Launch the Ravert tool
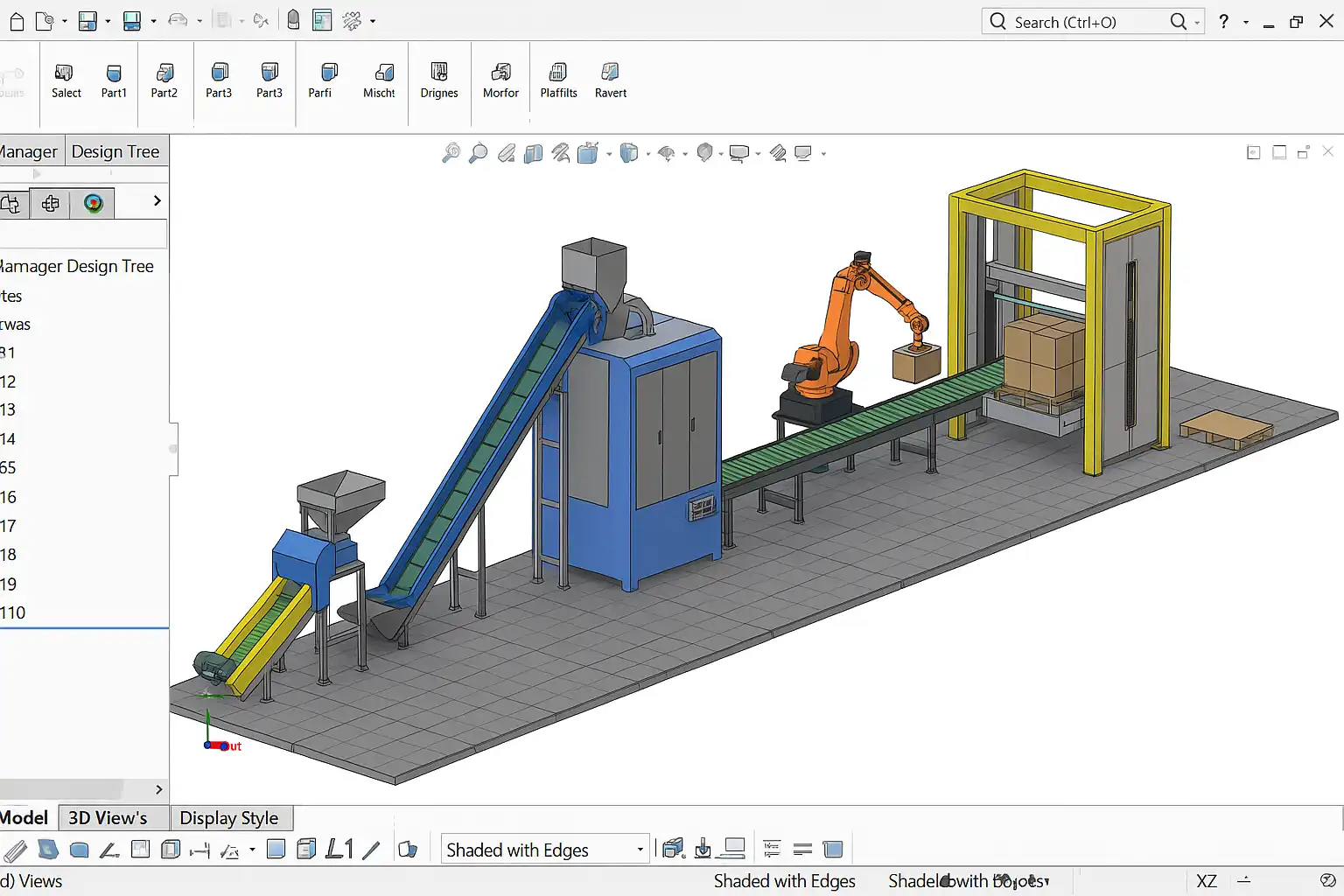The width and height of the screenshot is (1344, 896). [x=610, y=73]
